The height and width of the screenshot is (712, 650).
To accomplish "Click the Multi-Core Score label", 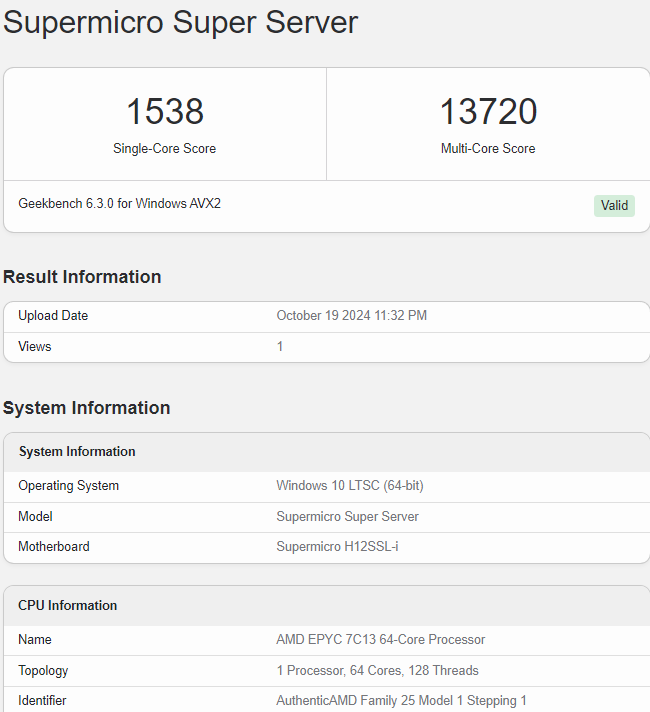I will pos(488,149).
